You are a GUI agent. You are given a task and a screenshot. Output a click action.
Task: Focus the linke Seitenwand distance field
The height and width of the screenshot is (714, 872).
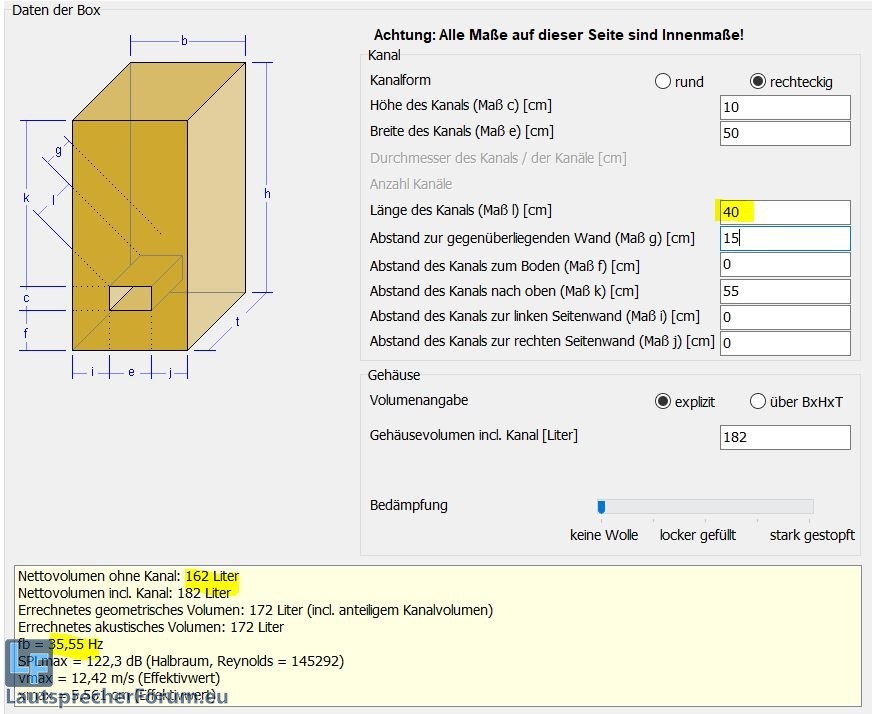[784, 317]
